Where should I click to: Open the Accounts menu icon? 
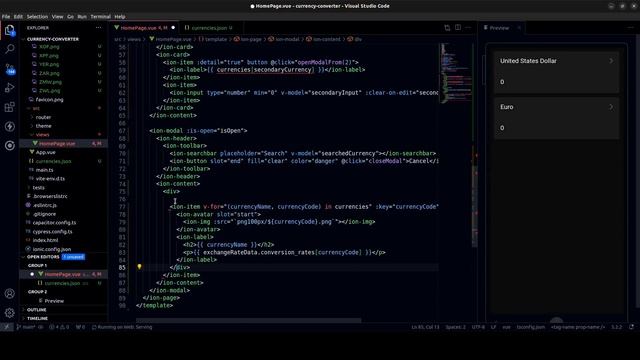(x=9, y=293)
